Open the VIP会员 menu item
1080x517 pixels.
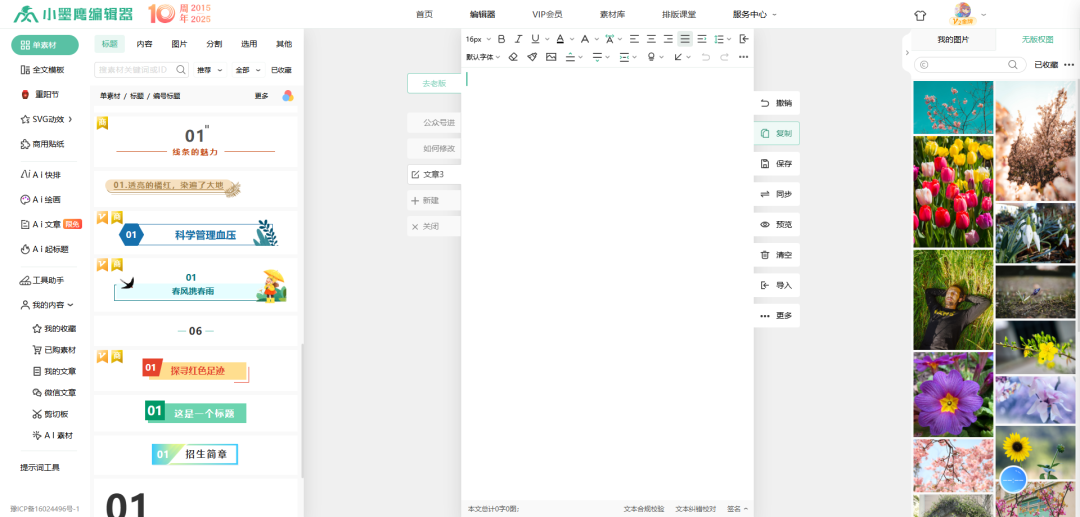(x=547, y=14)
